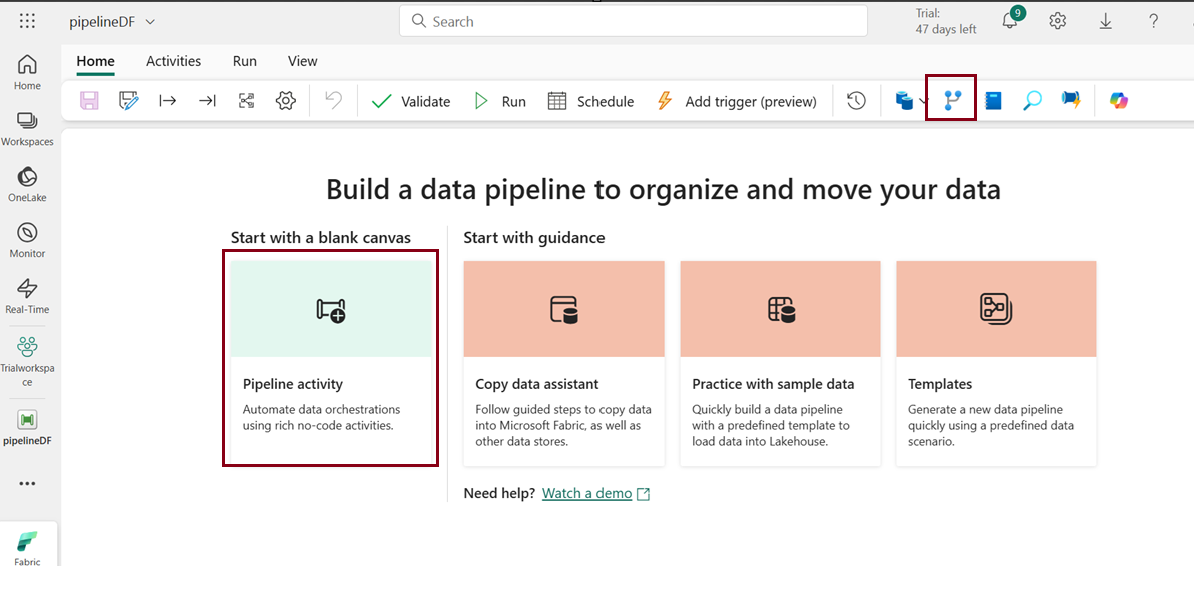The height and width of the screenshot is (592, 1194).
Task: Open the Copilot icon in toolbar
Action: click(1119, 101)
